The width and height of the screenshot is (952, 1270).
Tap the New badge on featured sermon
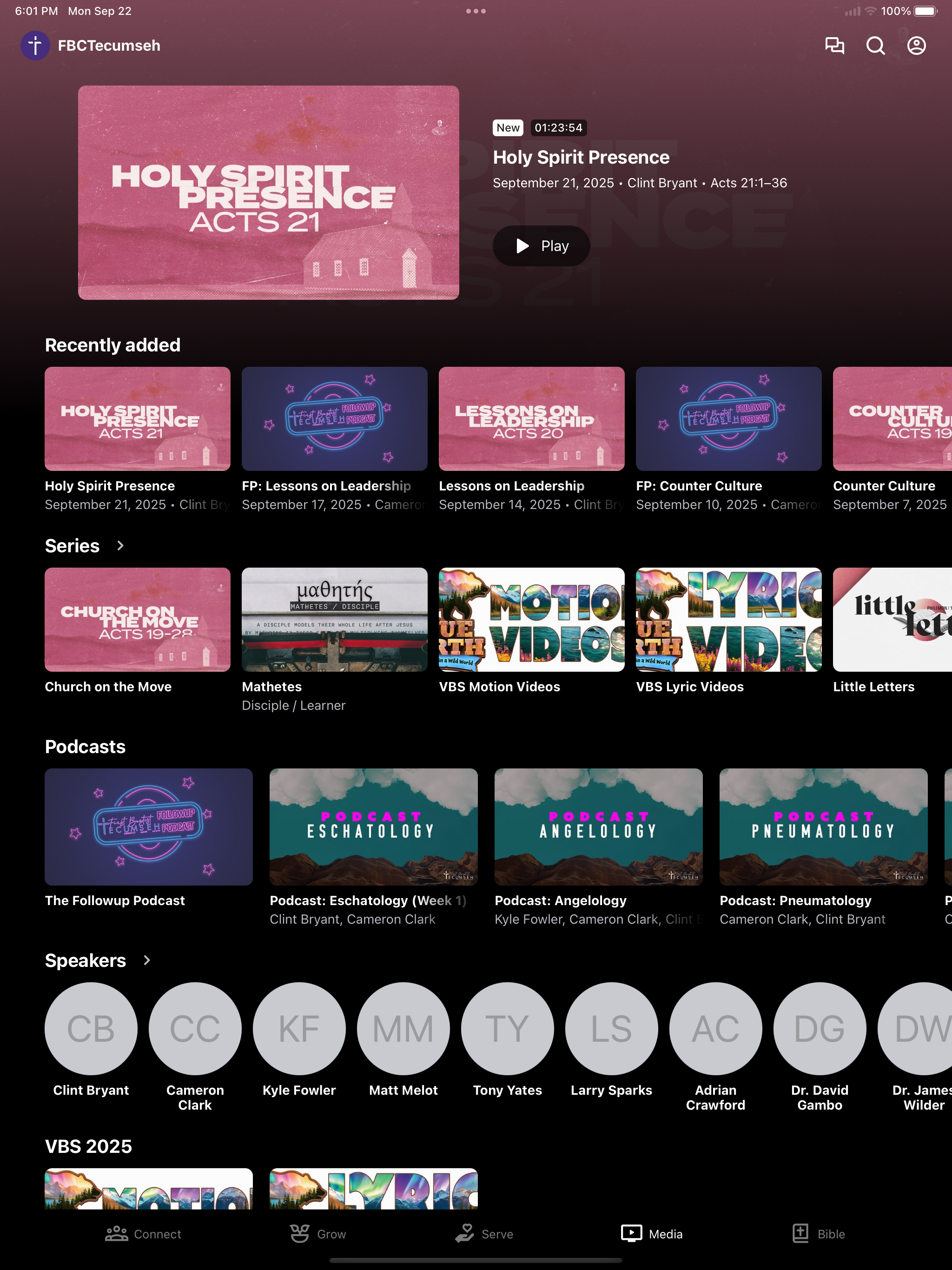click(x=508, y=127)
